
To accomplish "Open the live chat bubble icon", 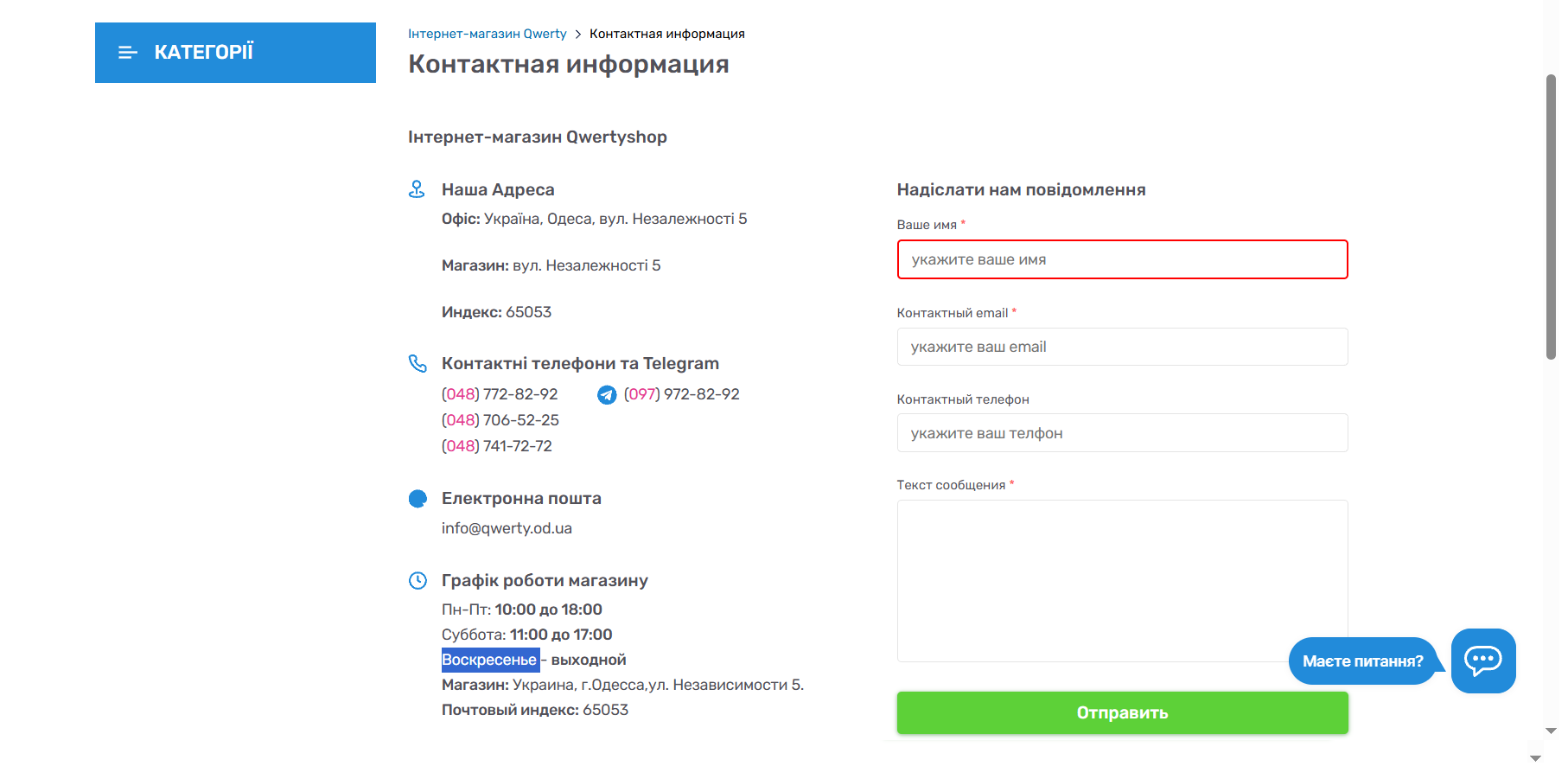I will (x=1482, y=661).
